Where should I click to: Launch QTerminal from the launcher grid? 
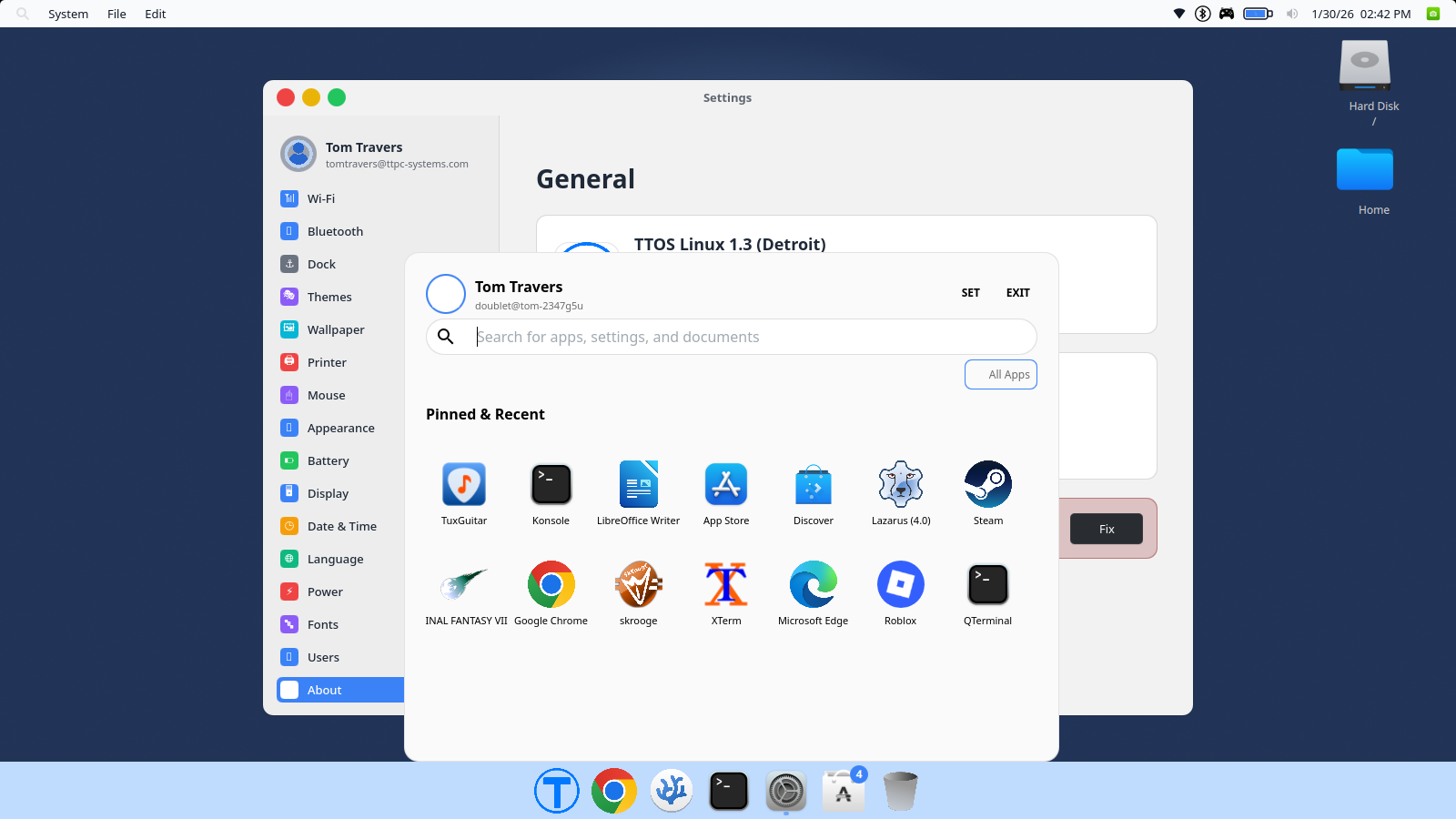(x=988, y=594)
